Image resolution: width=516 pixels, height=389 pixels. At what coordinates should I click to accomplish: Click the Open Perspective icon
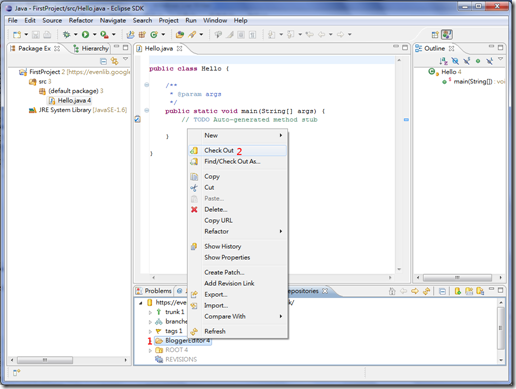pyautogui.click(x=435, y=35)
